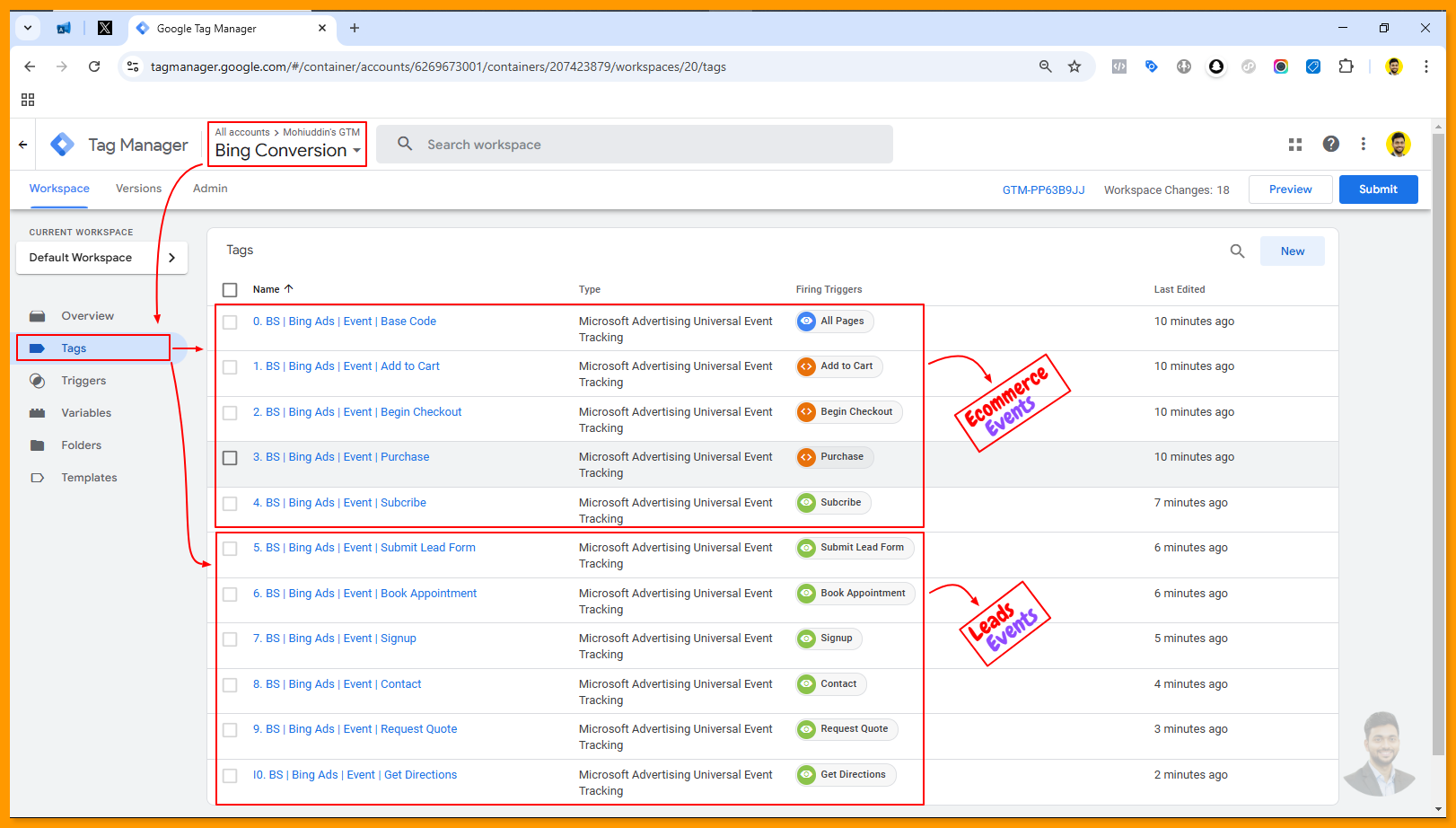Screen dimensions: 1456x828
Task: Switch to the Versions tab
Action: pyautogui.click(x=138, y=189)
